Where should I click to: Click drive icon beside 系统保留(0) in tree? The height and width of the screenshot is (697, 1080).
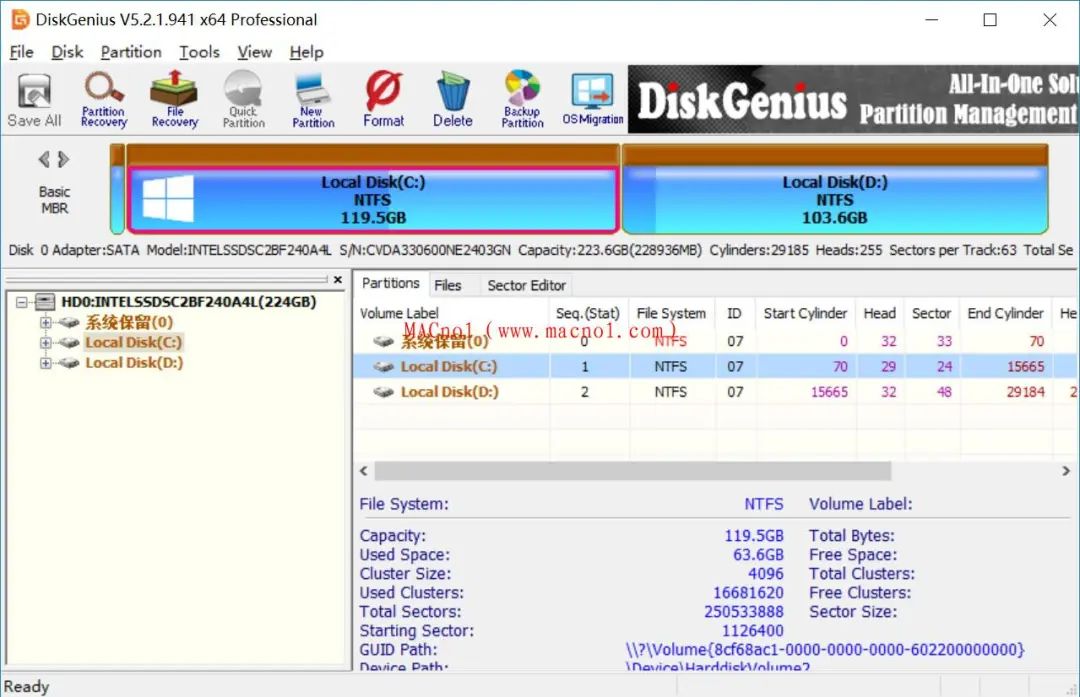[x=69, y=322]
